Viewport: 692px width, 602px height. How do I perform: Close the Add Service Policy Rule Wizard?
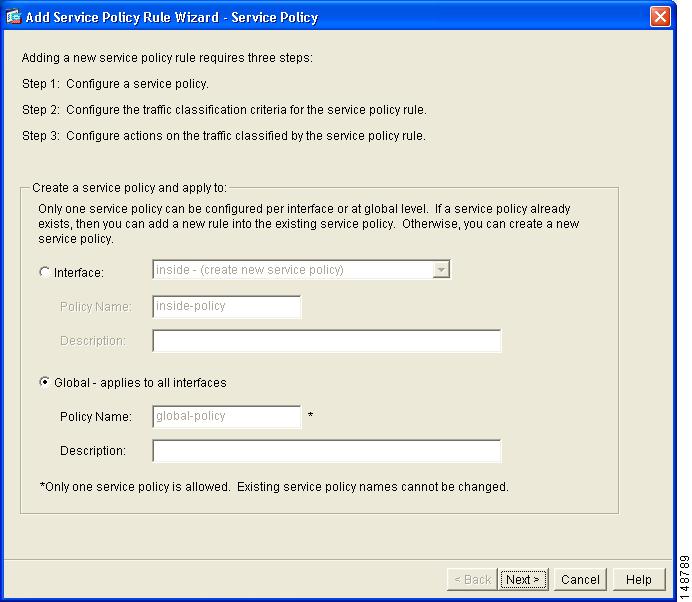pos(660,17)
